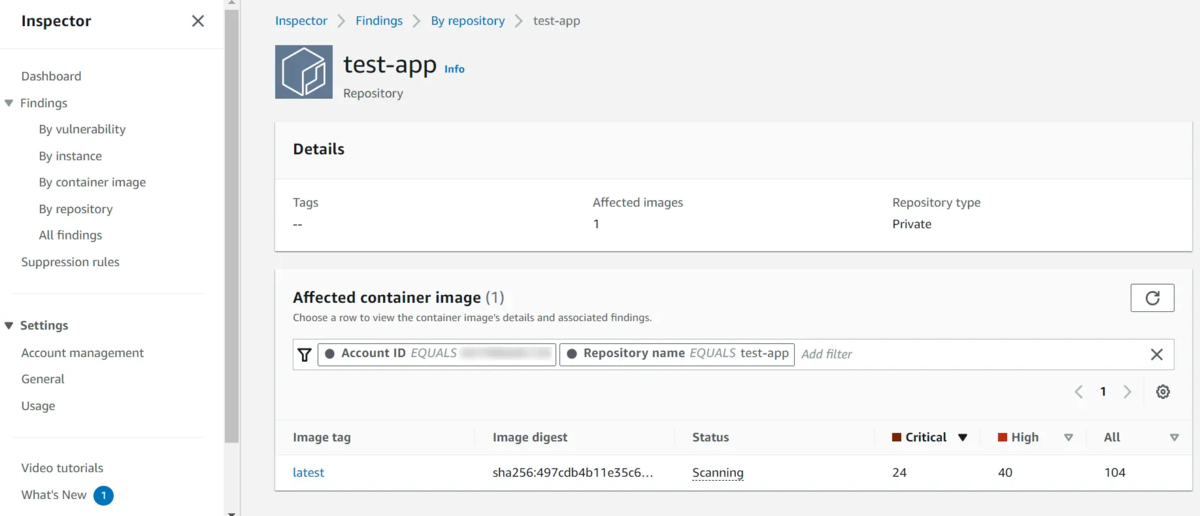
Task: Click the What's New notification badge
Action: click(x=104, y=495)
